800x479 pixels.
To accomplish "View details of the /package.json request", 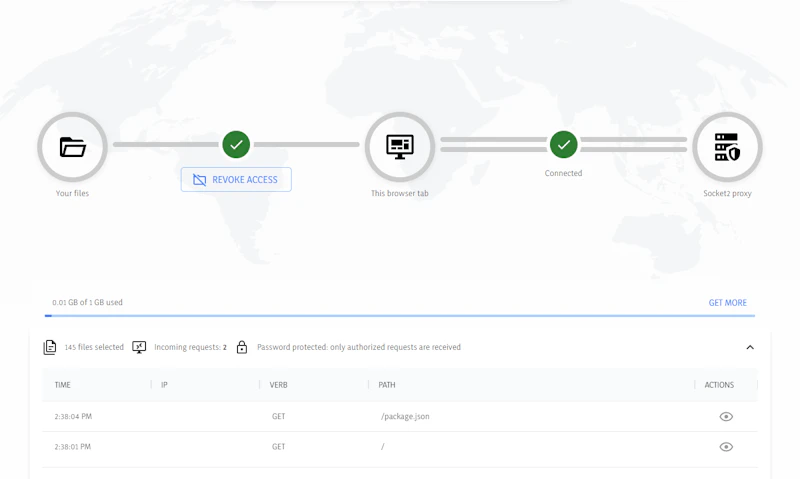I will point(726,417).
